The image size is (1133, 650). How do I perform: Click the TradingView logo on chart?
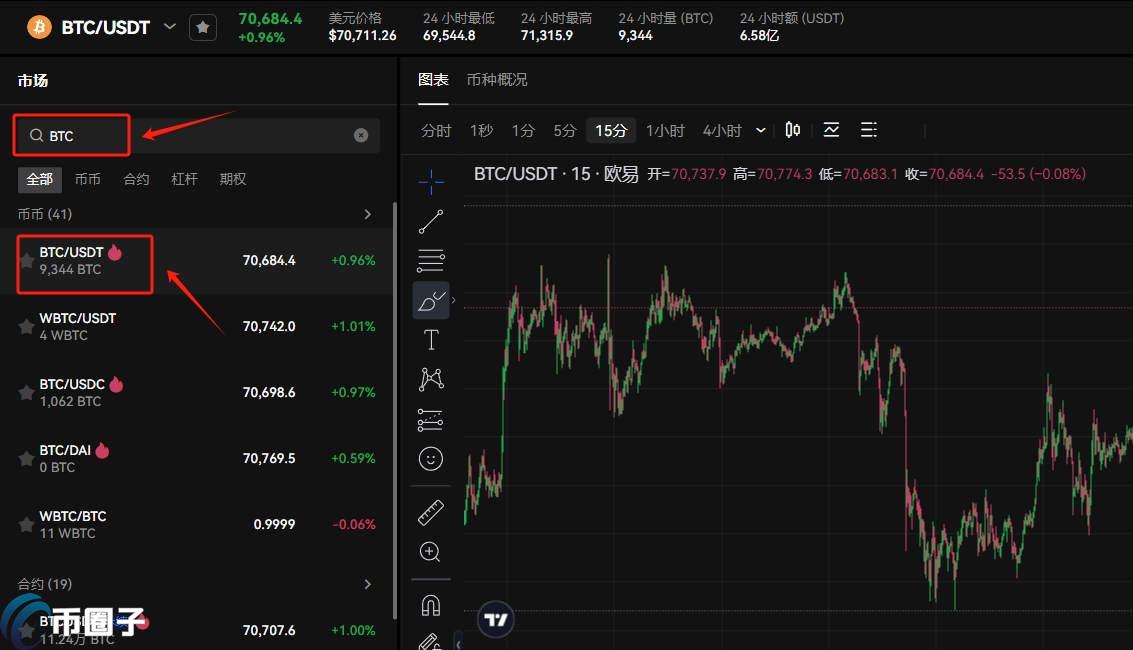[x=496, y=620]
